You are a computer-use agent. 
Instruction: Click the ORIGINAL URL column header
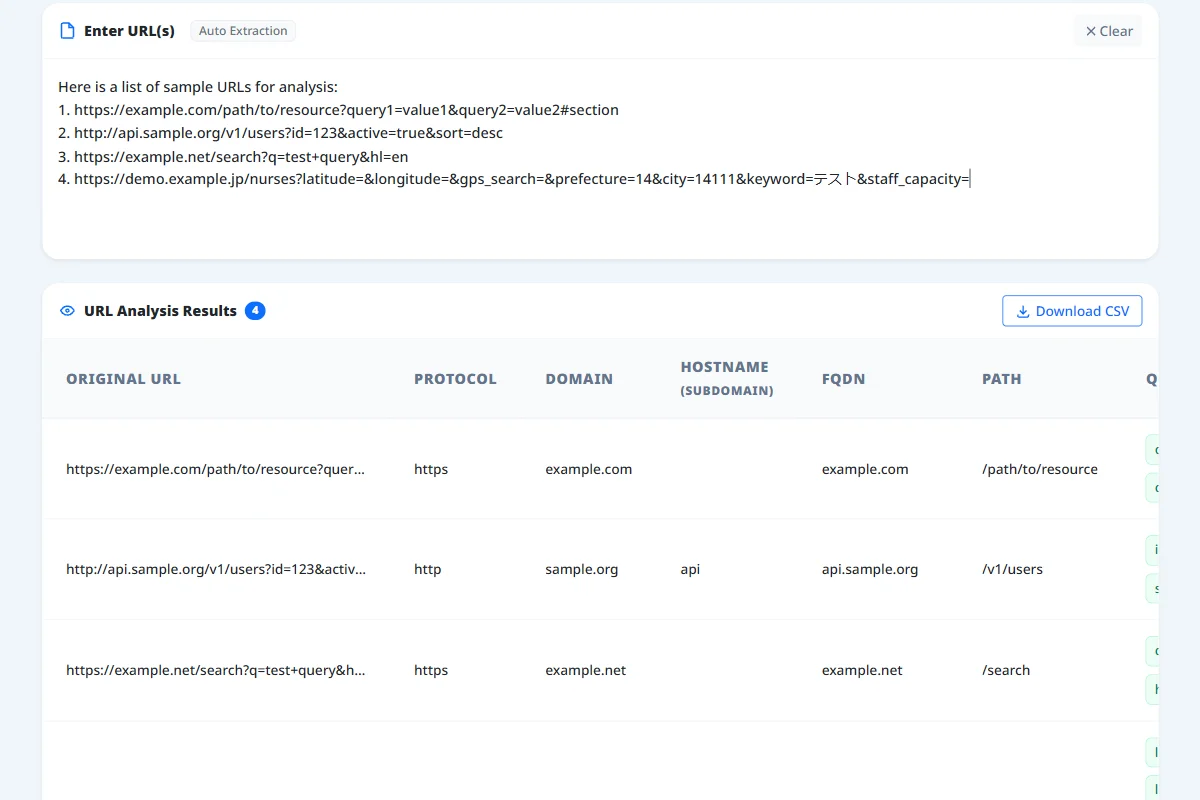[x=124, y=379]
